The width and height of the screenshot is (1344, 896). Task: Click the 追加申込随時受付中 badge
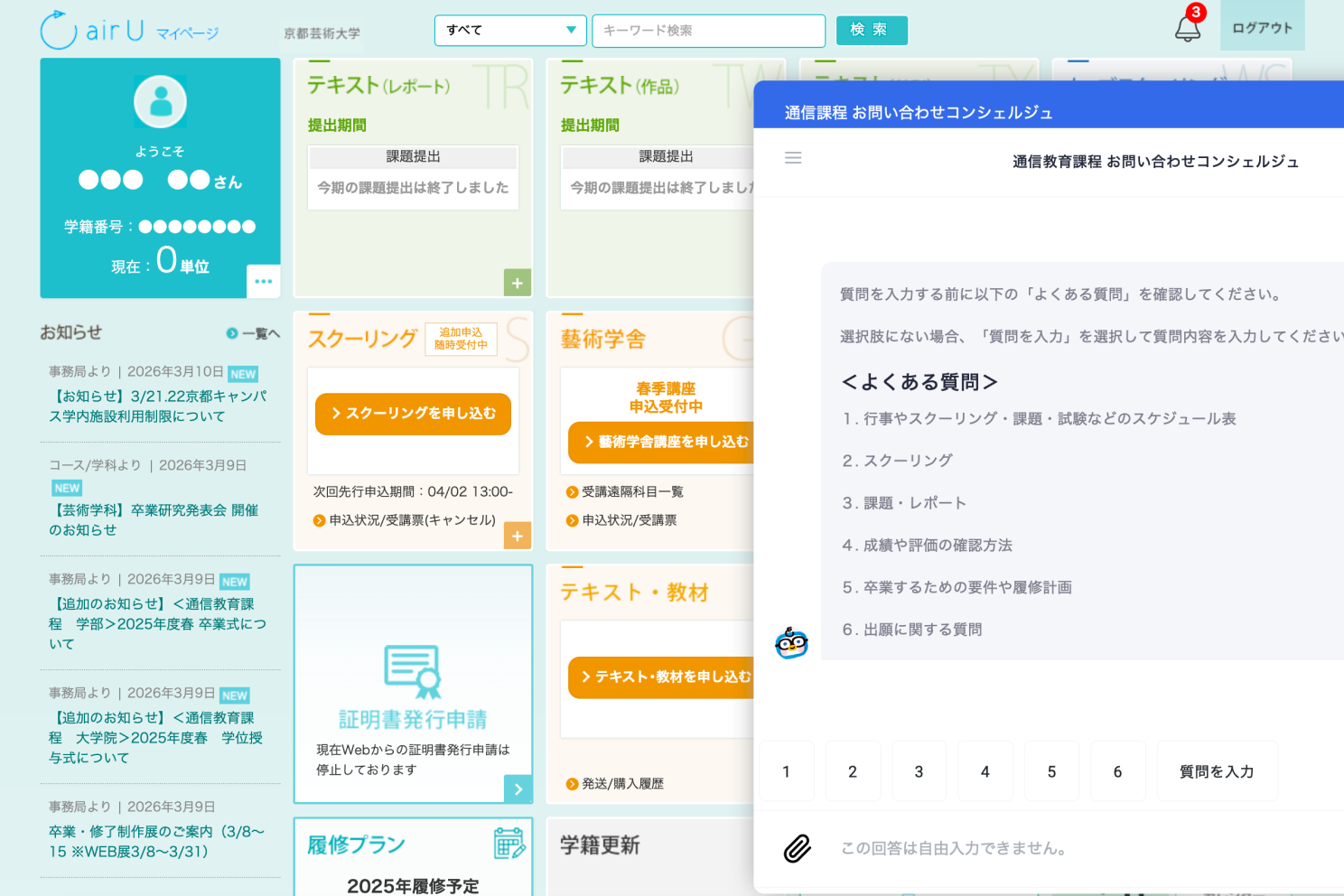(x=461, y=339)
